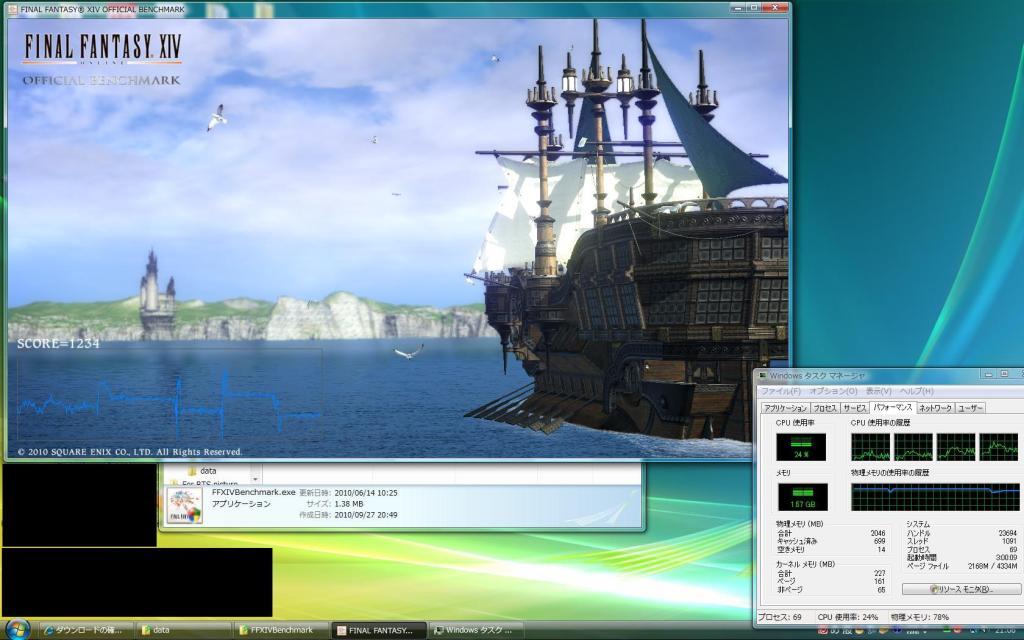The width and height of the screenshot is (1024, 640).
Task: Click CPU usage 24 % meter
Action: [x=801, y=447]
